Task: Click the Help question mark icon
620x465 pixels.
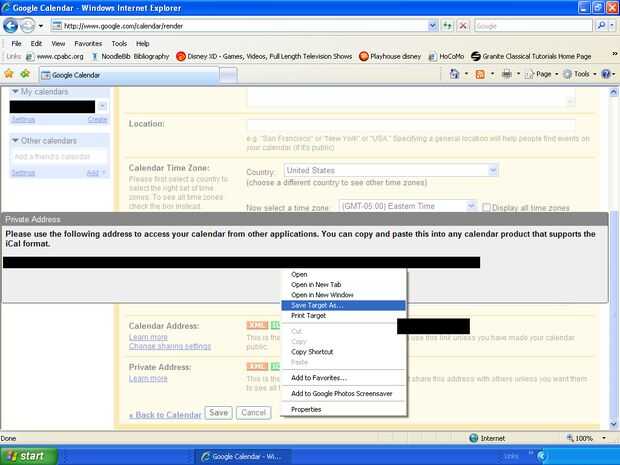Action: tap(606, 74)
